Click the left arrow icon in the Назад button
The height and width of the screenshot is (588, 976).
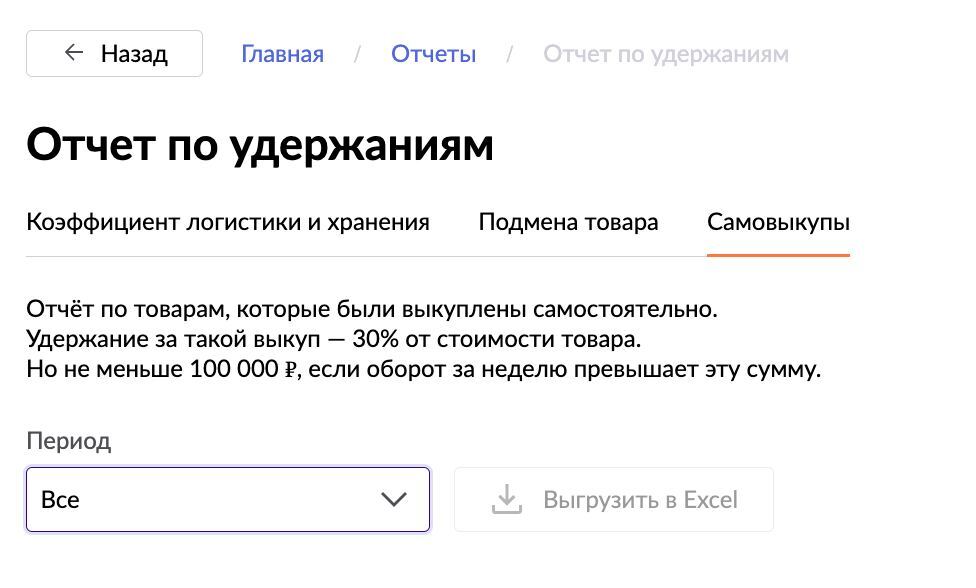(x=73, y=53)
